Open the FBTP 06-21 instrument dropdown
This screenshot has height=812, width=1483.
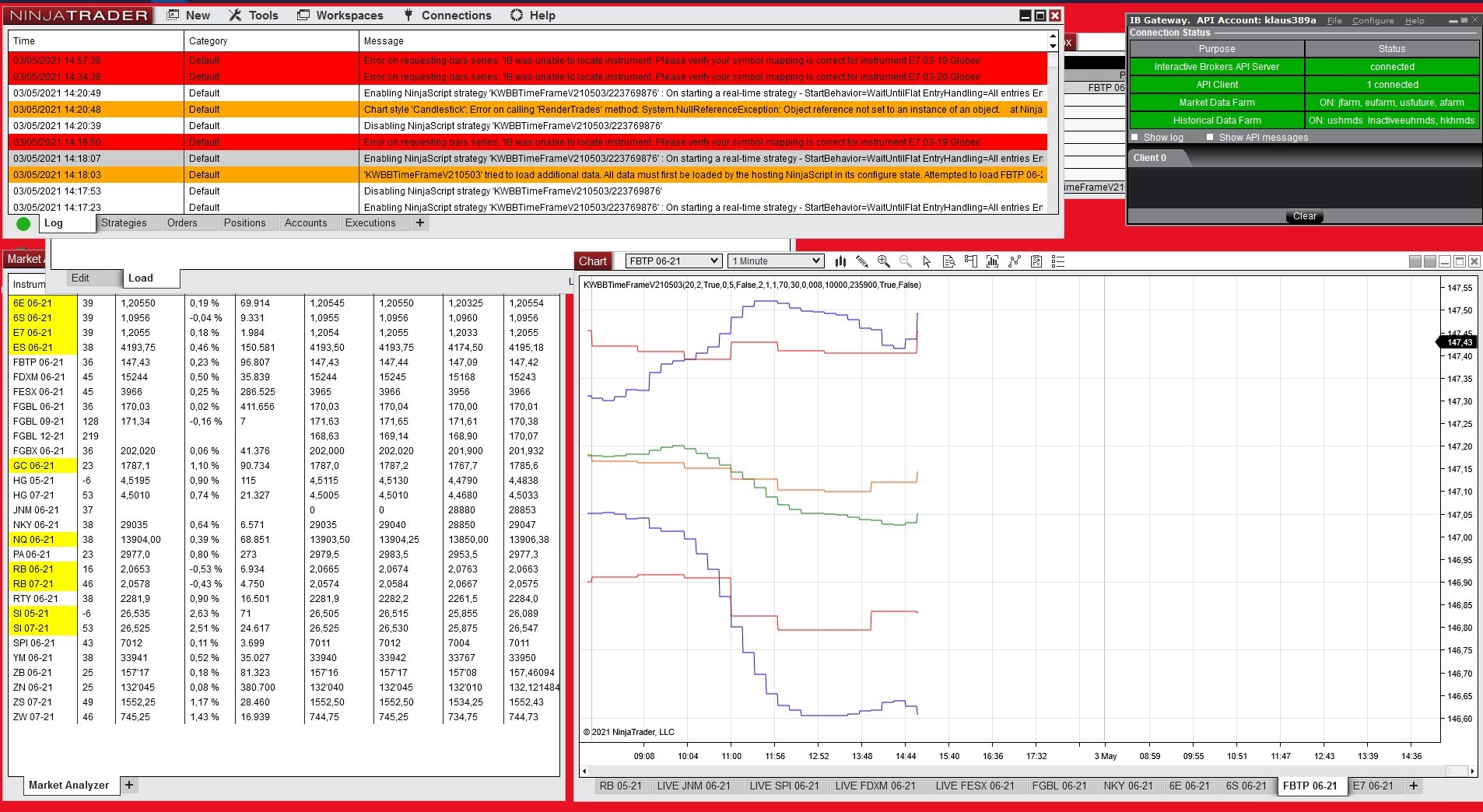674,261
